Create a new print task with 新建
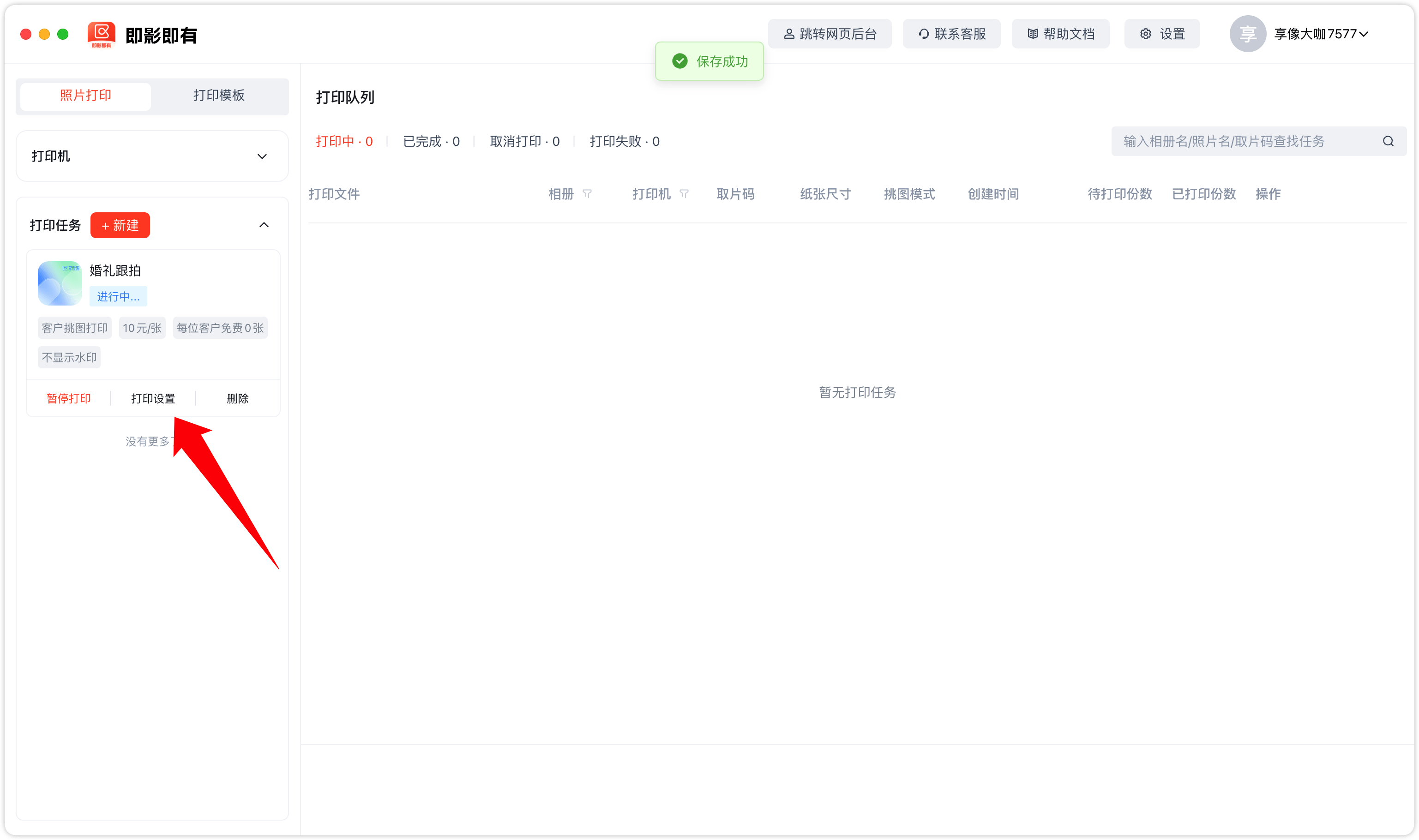The width and height of the screenshot is (1419, 840). (120, 225)
